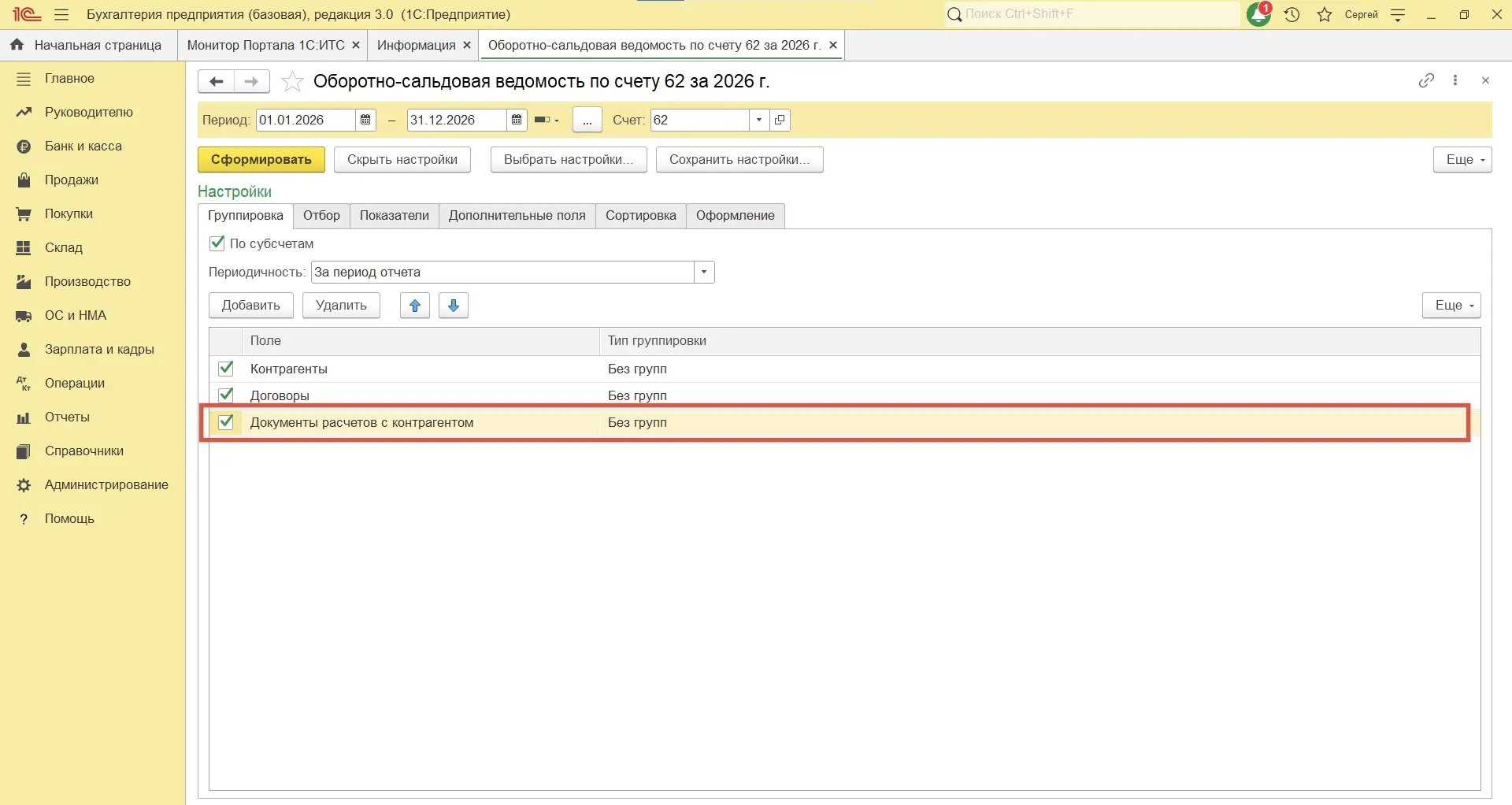Open ОС и НМА section
Image resolution: width=1512 pixels, height=805 pixels.
coord(92,316)
